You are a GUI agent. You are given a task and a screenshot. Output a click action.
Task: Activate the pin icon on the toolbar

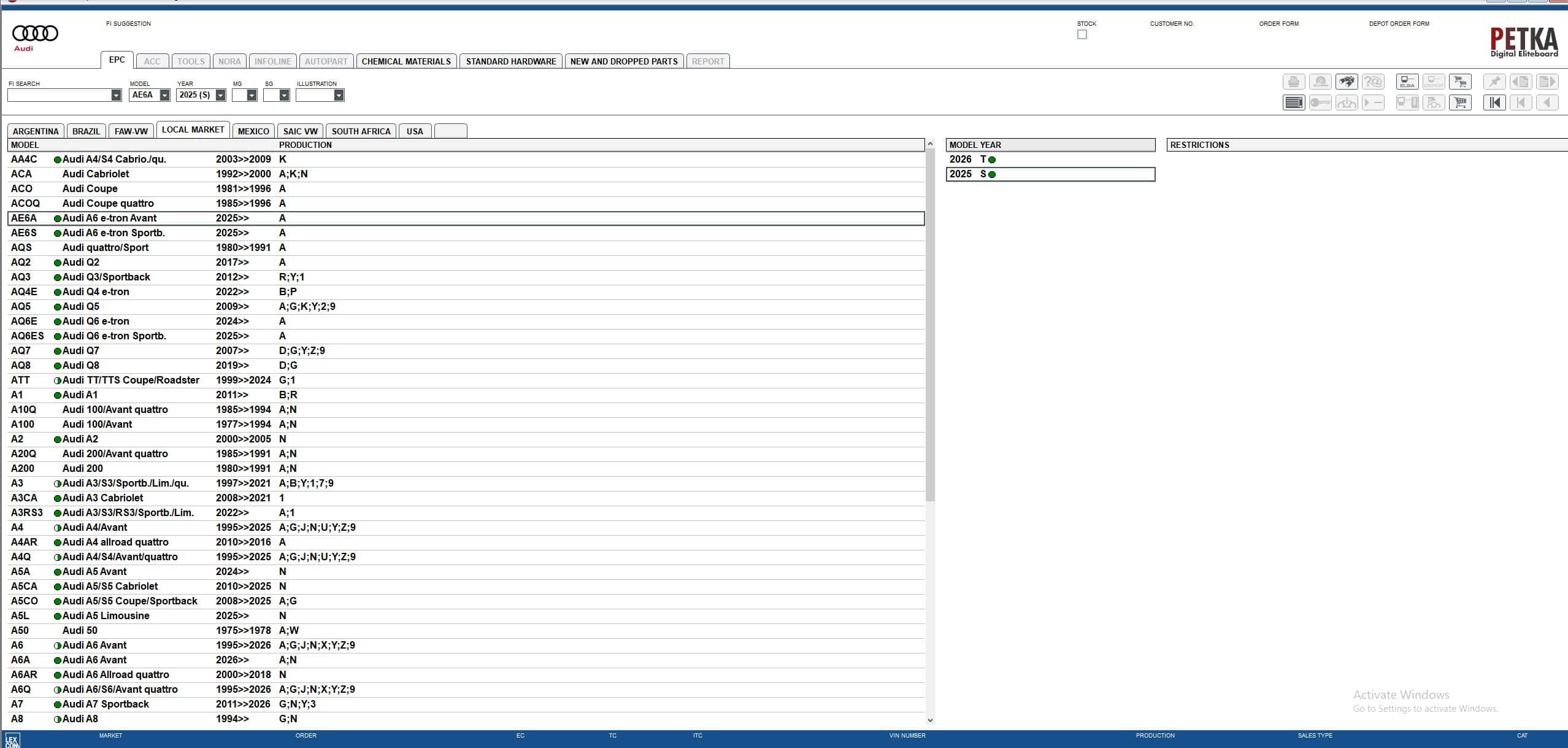pos(1496,82)
